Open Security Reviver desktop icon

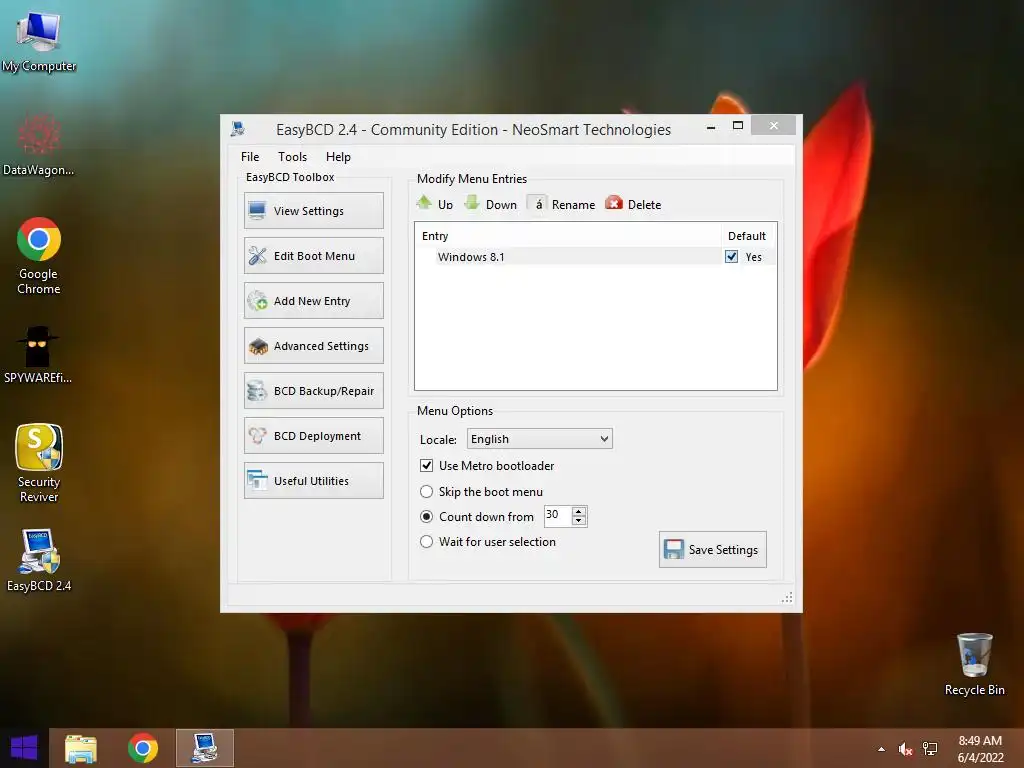(39, 462)
